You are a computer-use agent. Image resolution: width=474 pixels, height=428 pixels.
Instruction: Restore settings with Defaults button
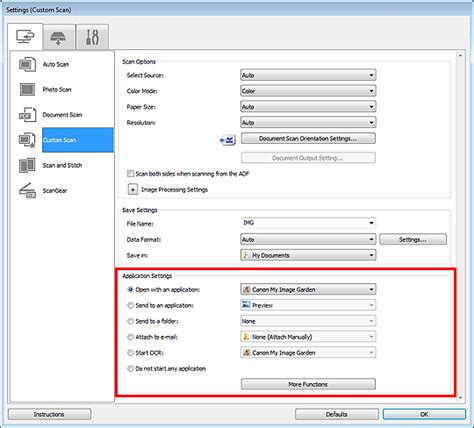tap(337, 414)
